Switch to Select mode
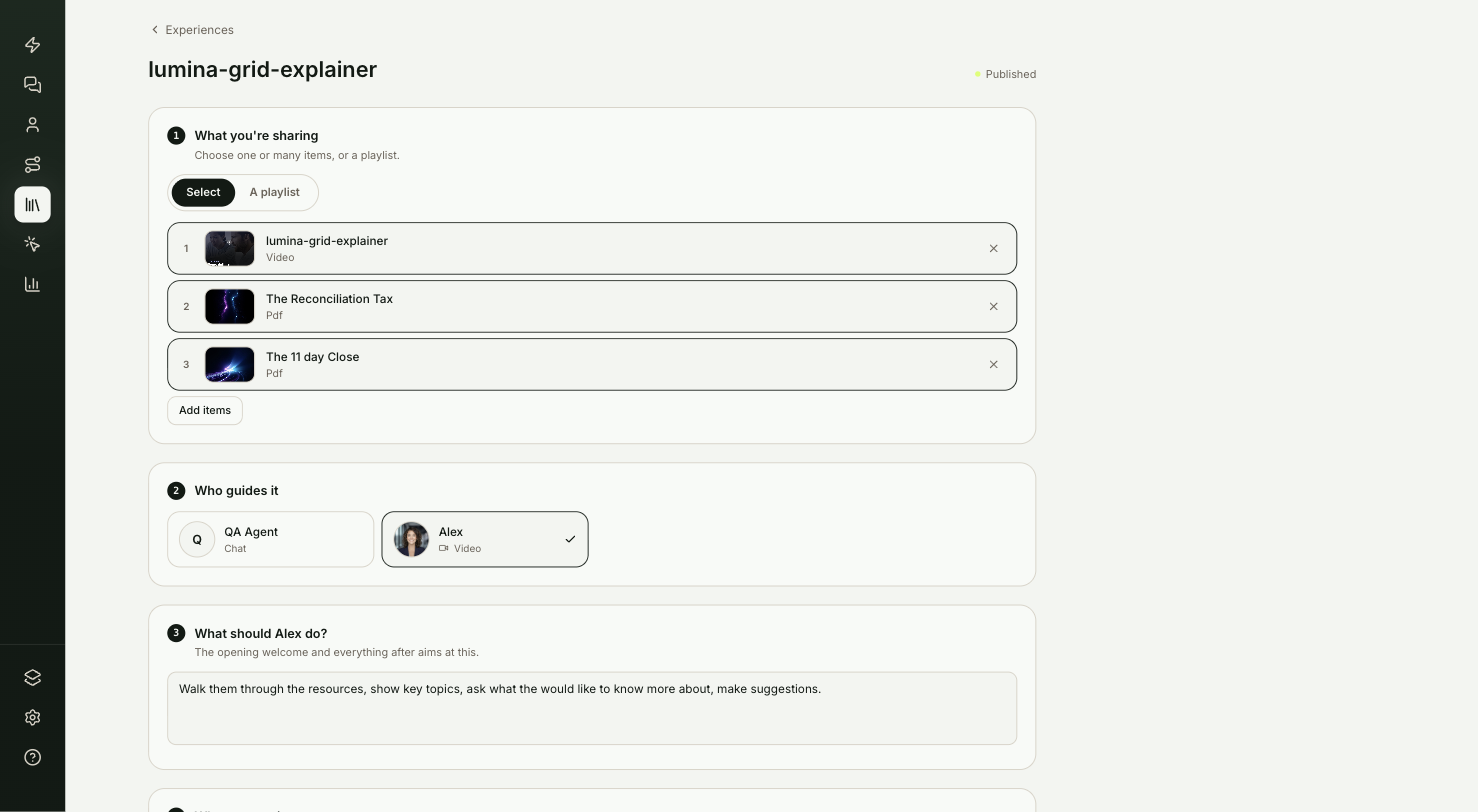Screen dimensions: 1478x812 203,192
